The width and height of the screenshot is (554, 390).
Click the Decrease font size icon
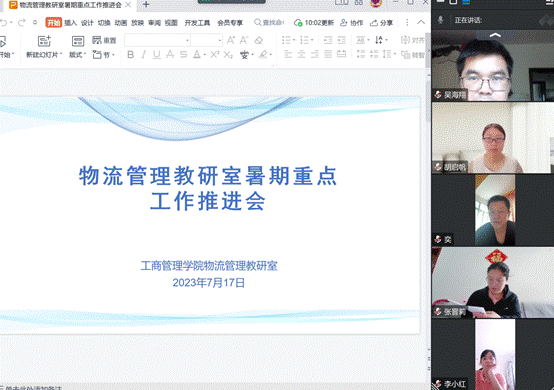click(244, 40)
